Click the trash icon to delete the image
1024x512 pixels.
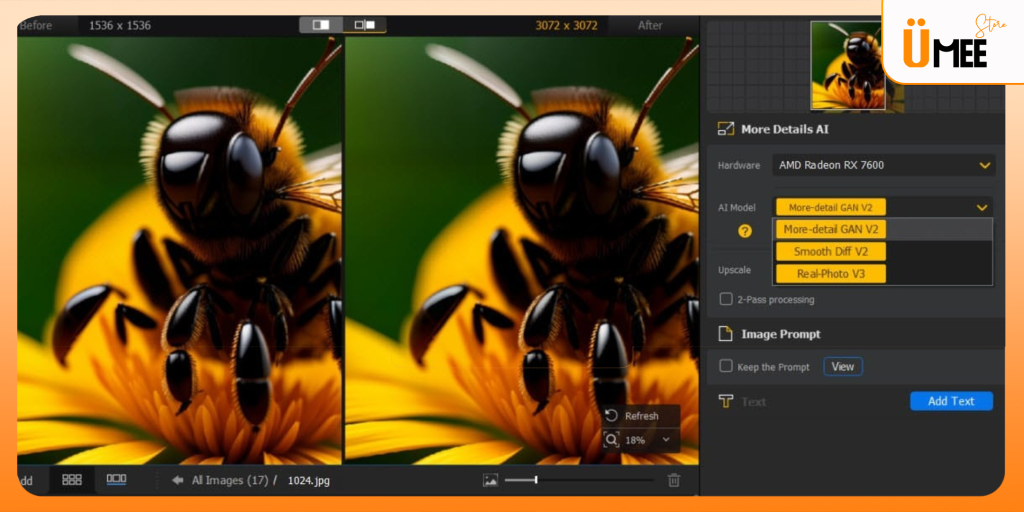coord(674,480)
